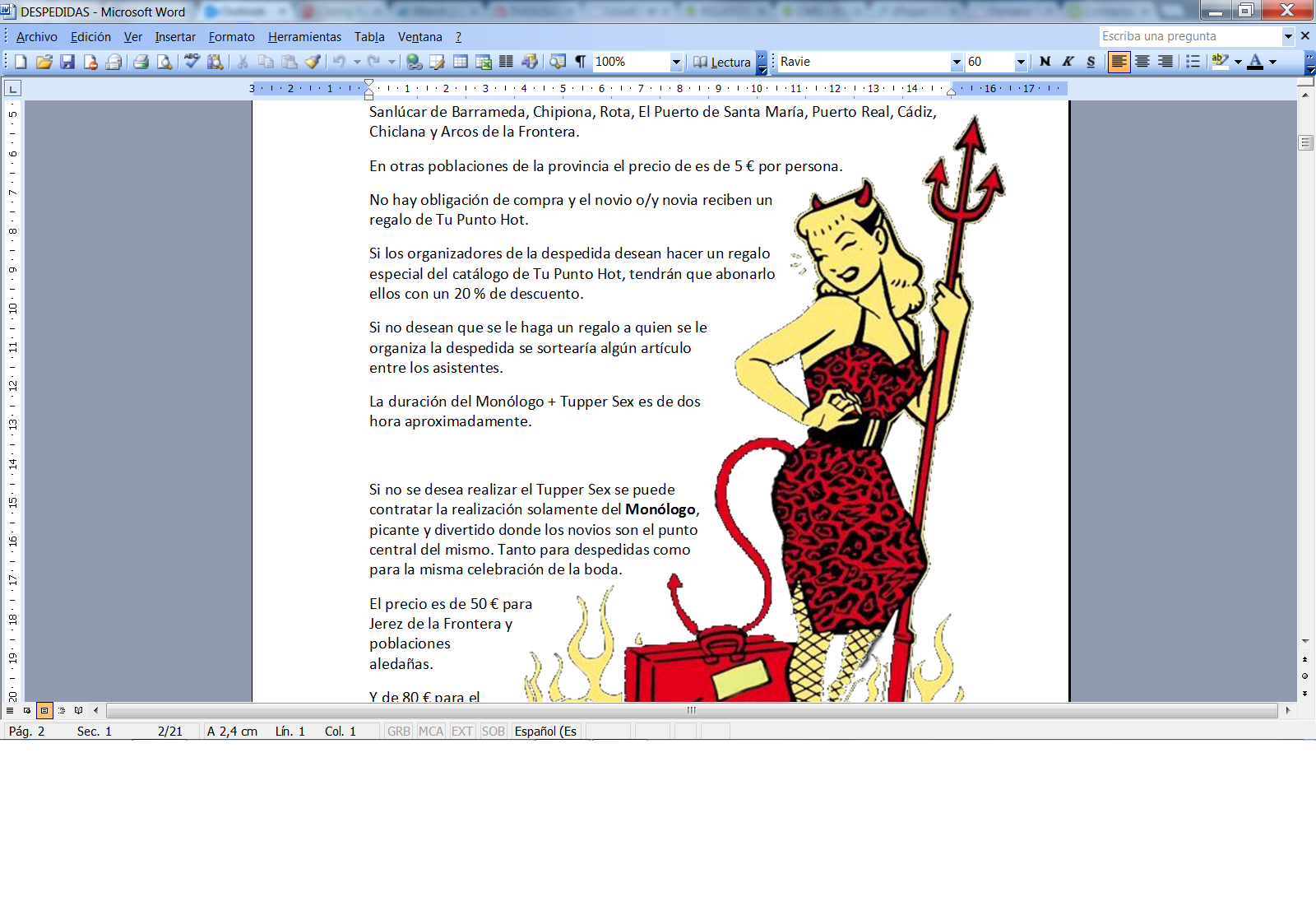Click the Redo arrow icon
1316x920 pixels.
374,62
